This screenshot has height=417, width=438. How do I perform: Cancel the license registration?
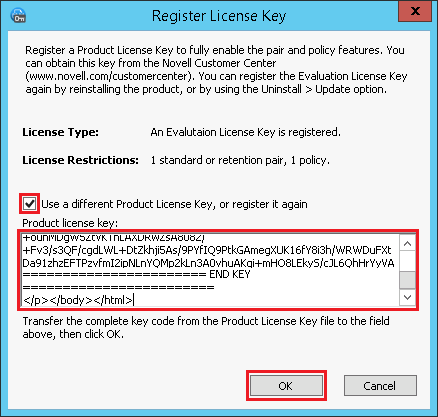[380, 386]
